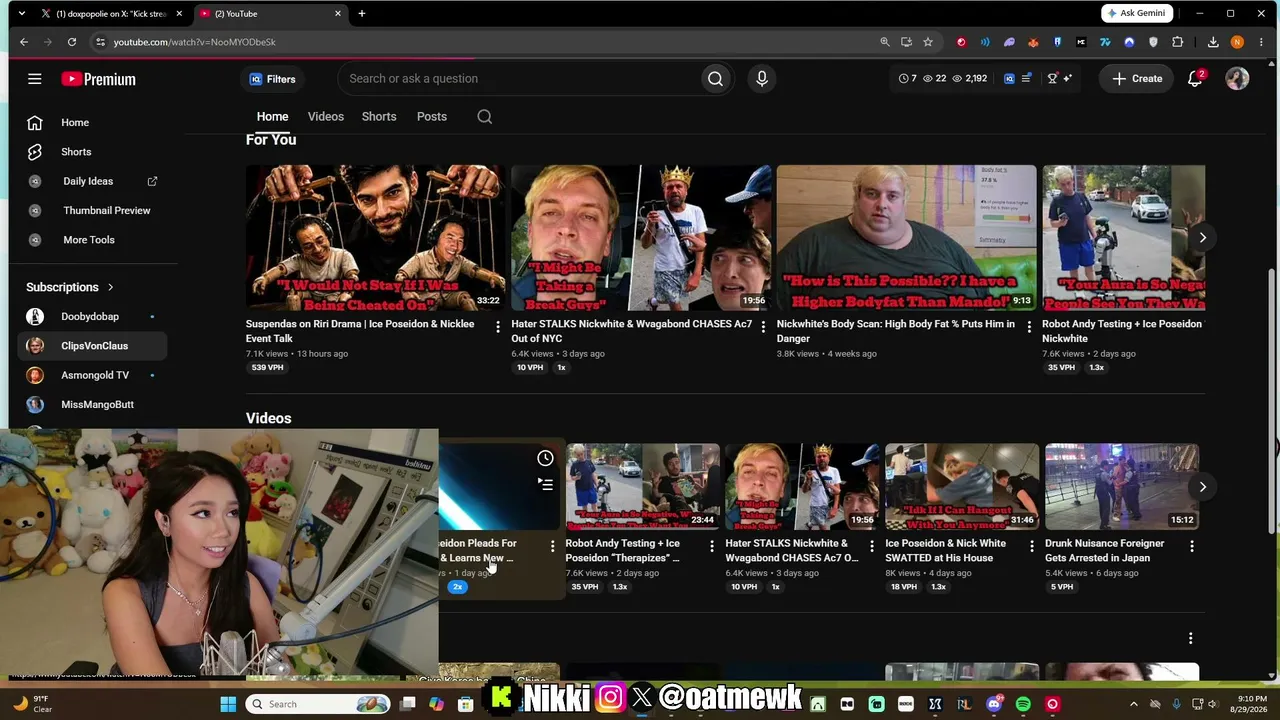This screenshot has width=1280, height=720.
Task: Show next videos in For You row
Action: coord(1202,238)
